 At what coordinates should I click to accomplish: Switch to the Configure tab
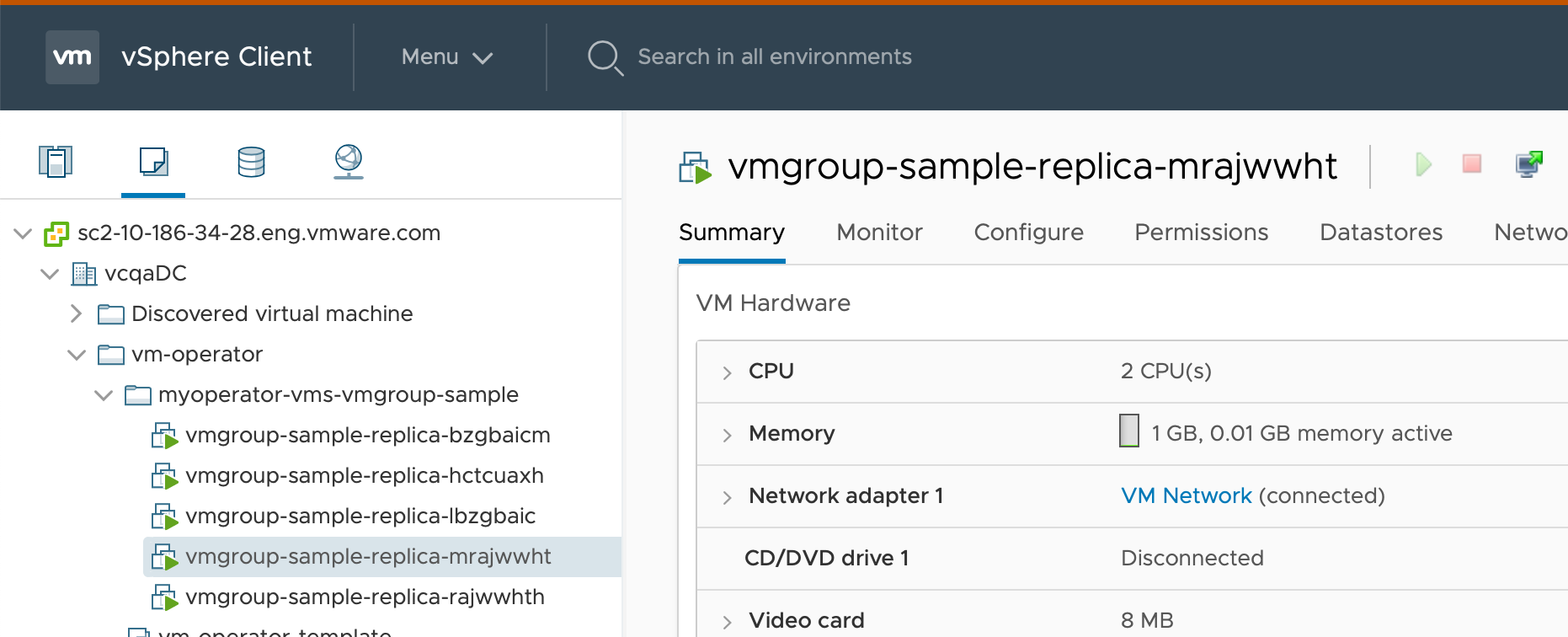click(1028, 233)
